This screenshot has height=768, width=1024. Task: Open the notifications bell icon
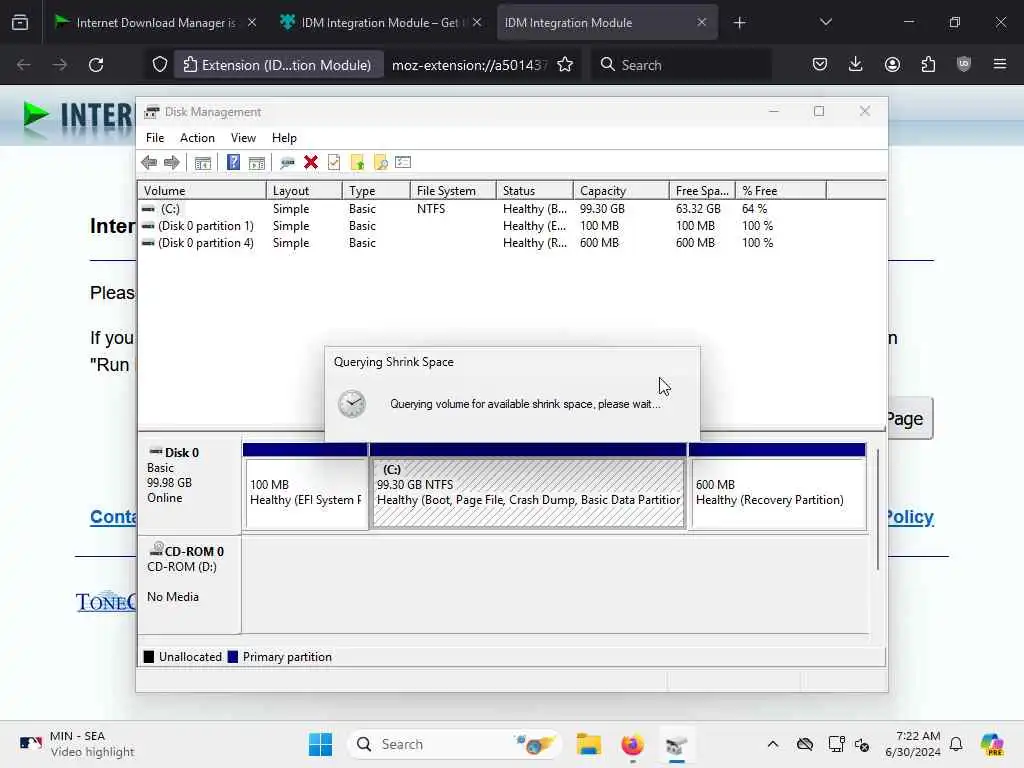[x=956, y=744]
